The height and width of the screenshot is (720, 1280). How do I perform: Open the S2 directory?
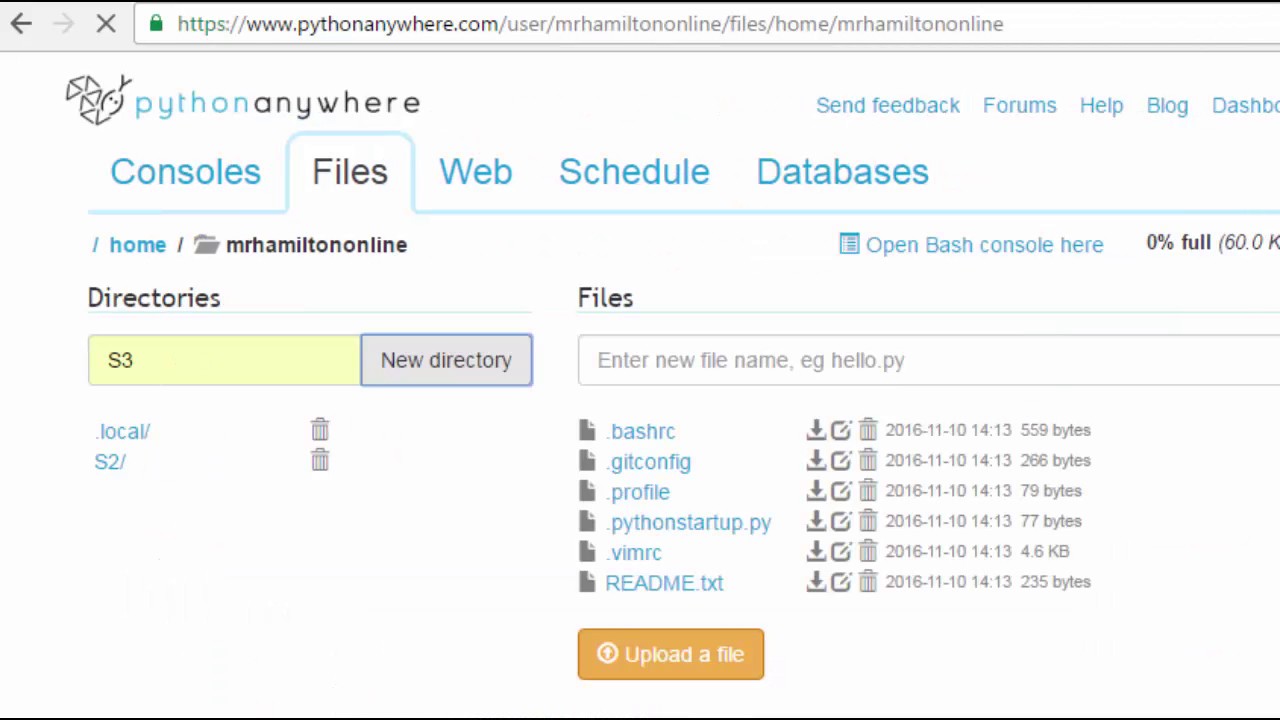click(109, 462)
